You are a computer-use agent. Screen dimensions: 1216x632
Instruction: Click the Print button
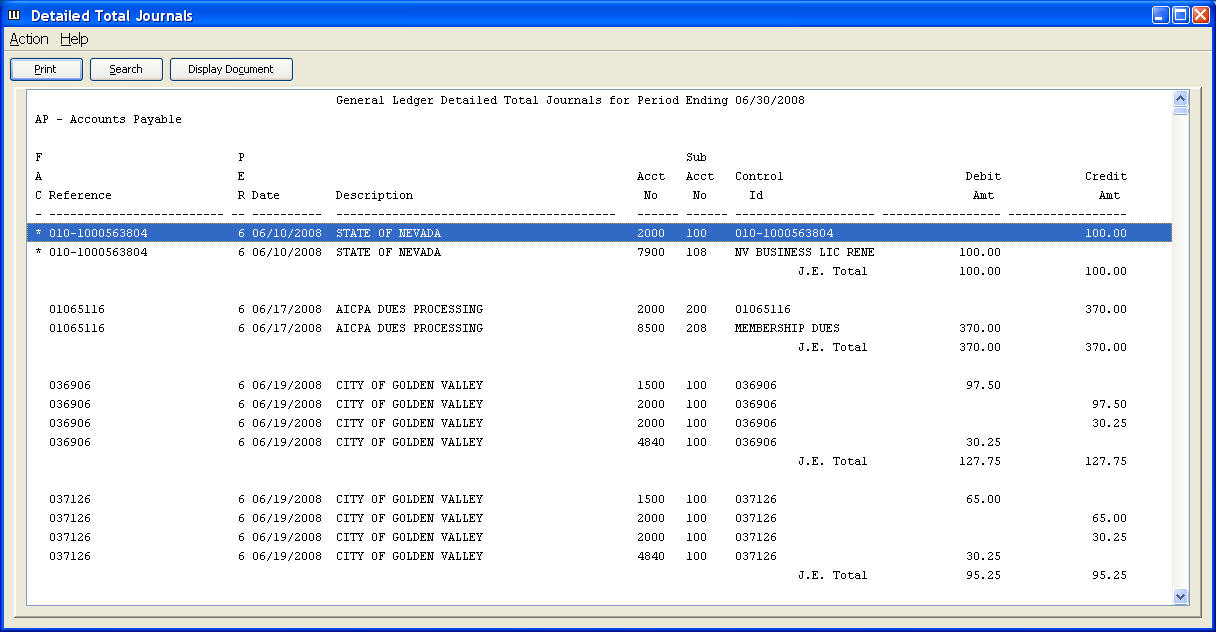point(46,69)
